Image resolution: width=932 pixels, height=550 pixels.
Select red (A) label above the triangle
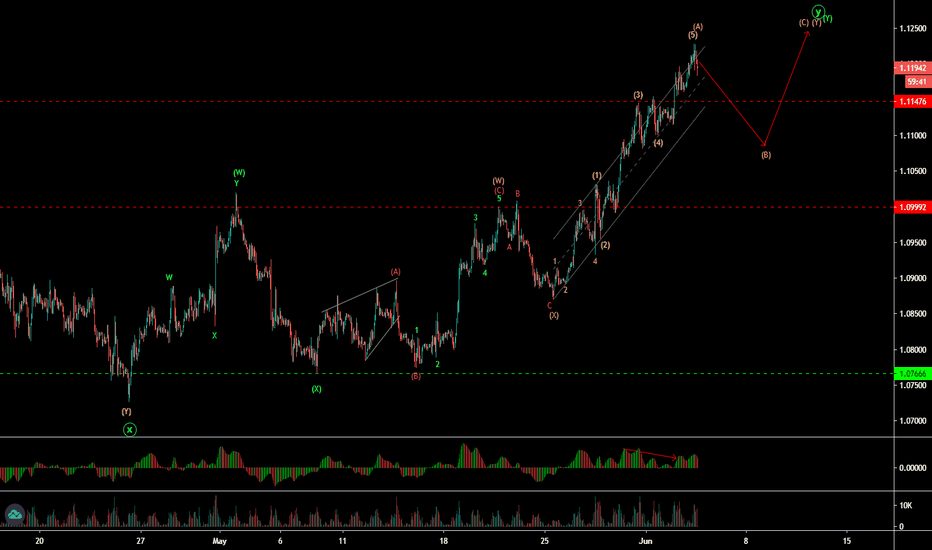coord(395,272)
